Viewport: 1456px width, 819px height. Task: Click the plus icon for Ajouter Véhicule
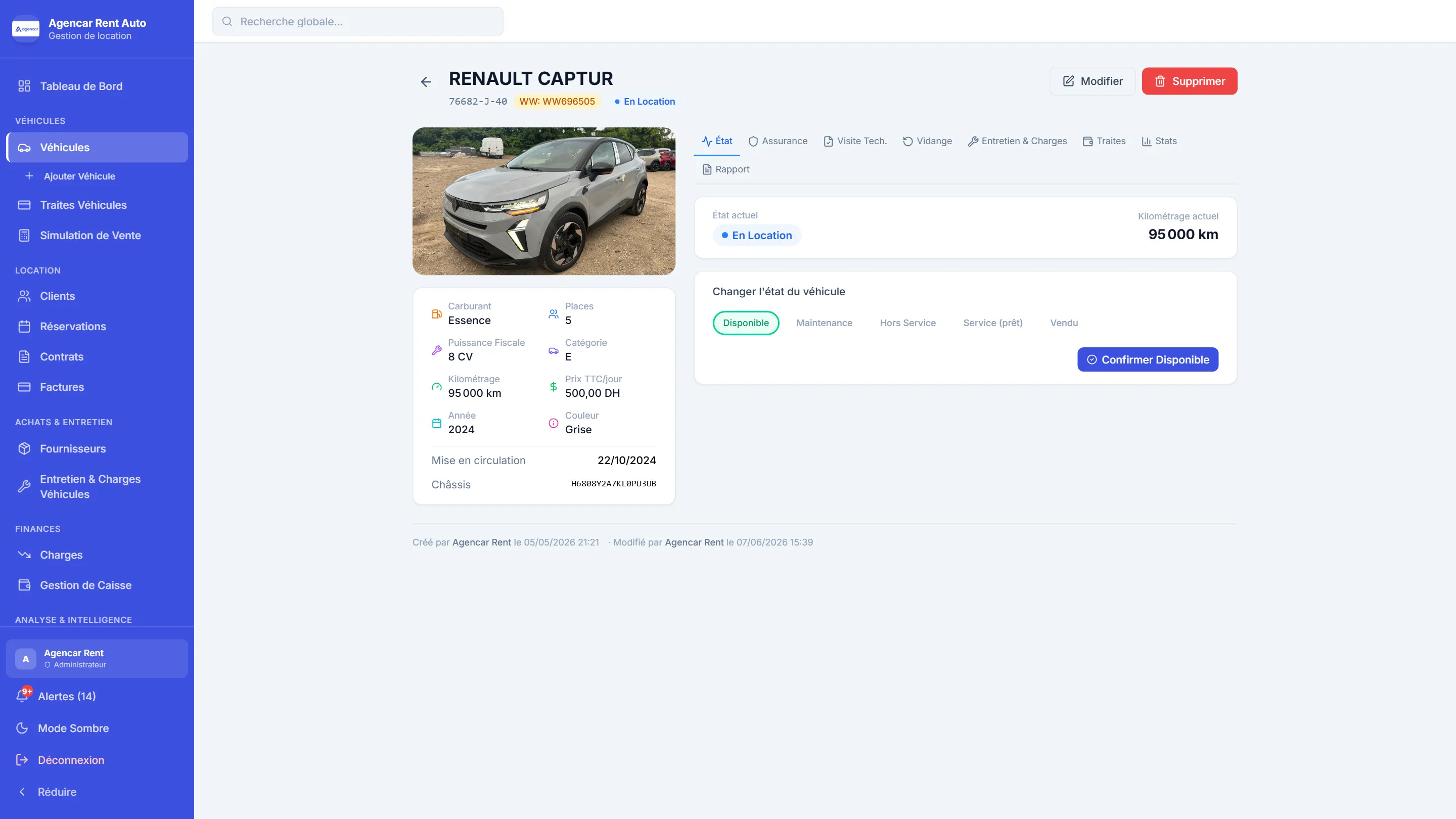29,176
